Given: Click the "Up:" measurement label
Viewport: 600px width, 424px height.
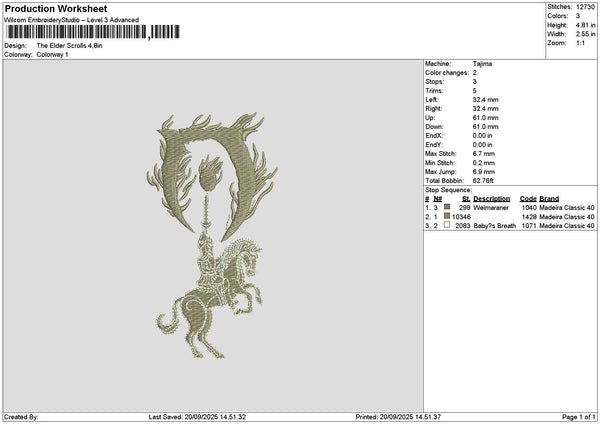Looking at the screenshot, I should tap(430, 118).
